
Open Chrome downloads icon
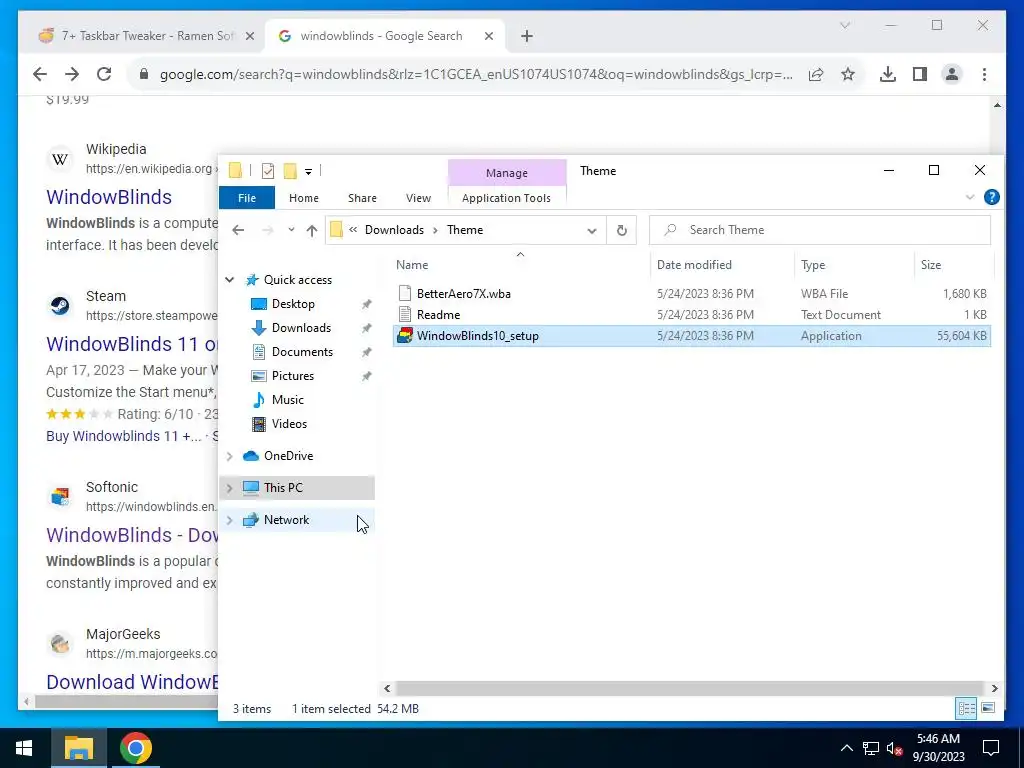[888, 74]
